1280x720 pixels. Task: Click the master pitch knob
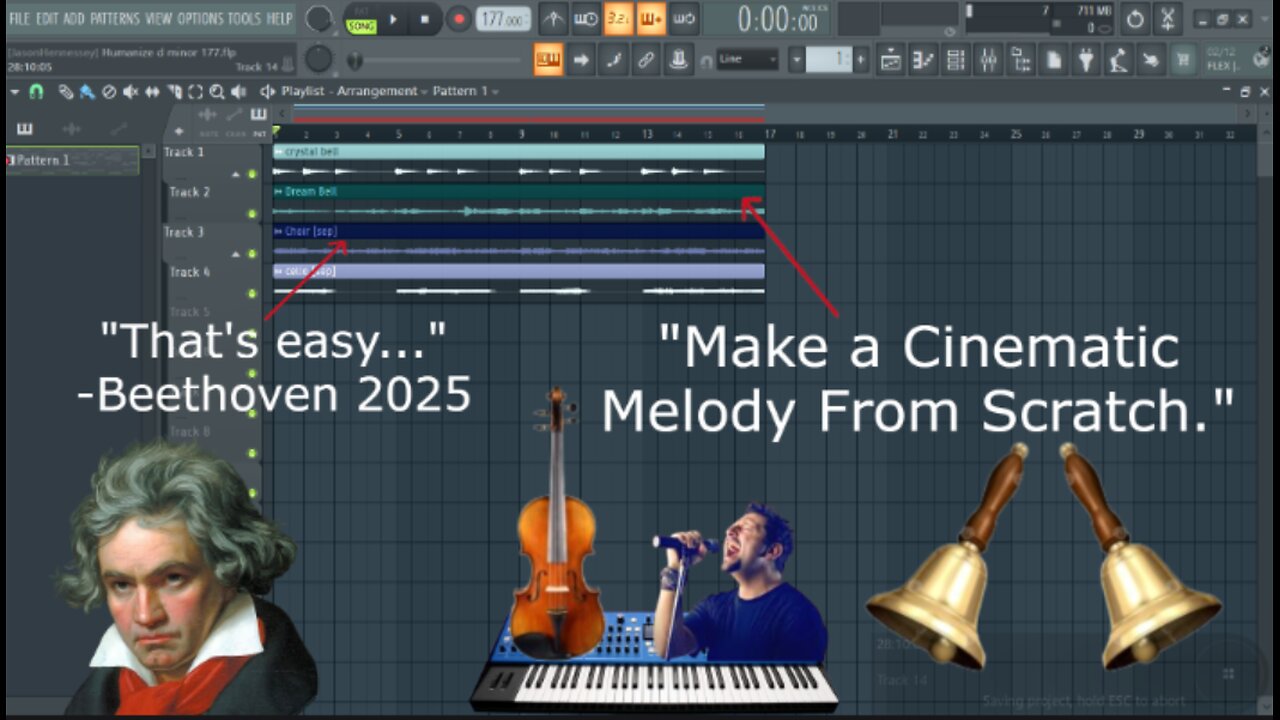(319, 60)
